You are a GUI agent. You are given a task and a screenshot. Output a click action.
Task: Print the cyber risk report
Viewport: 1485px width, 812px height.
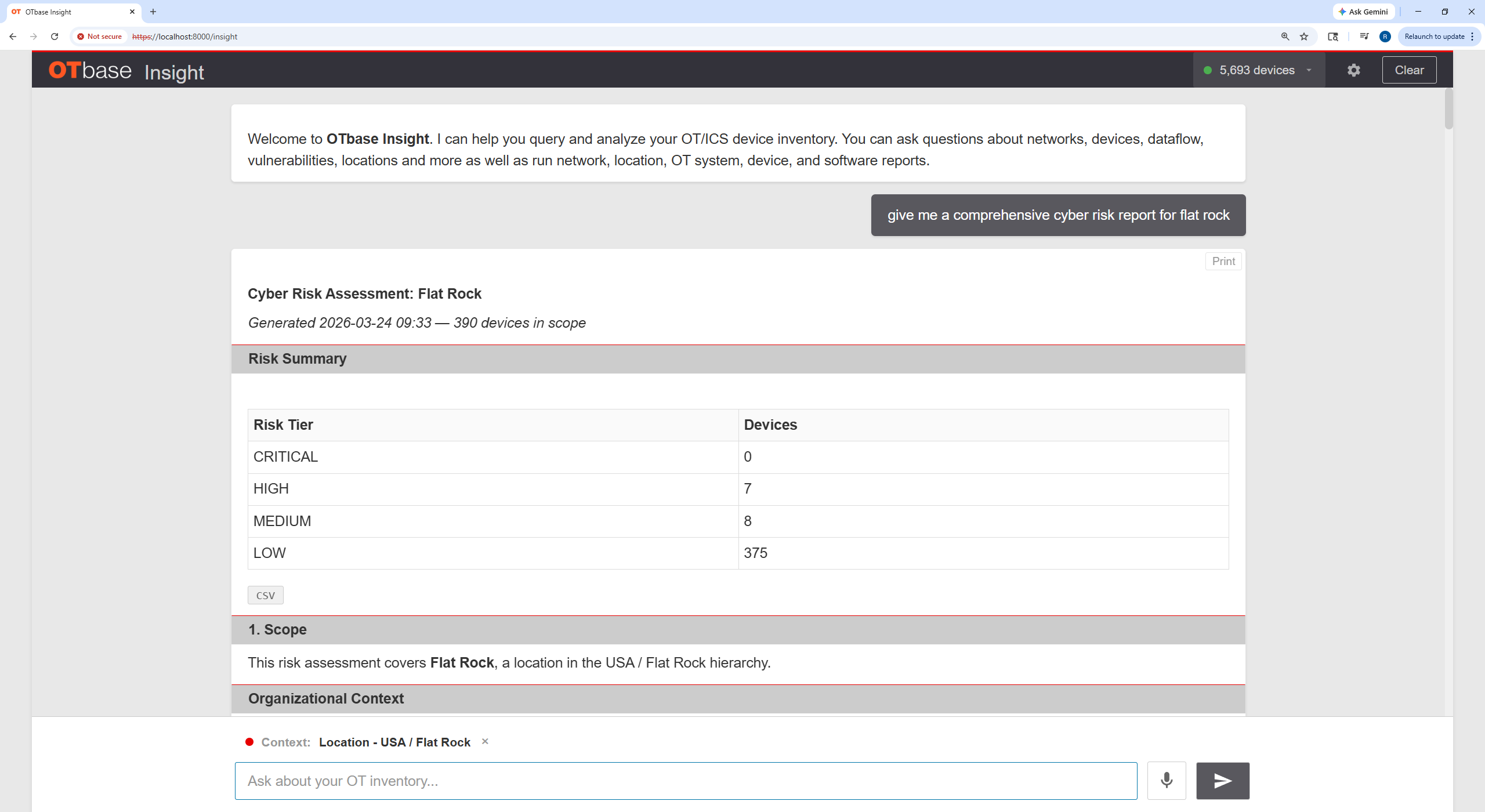point(1223,261)
